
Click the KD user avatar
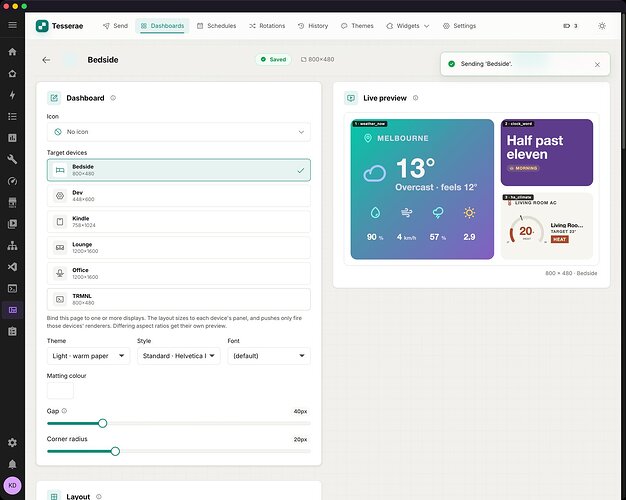pyautogui.click(x=12, y=486)
